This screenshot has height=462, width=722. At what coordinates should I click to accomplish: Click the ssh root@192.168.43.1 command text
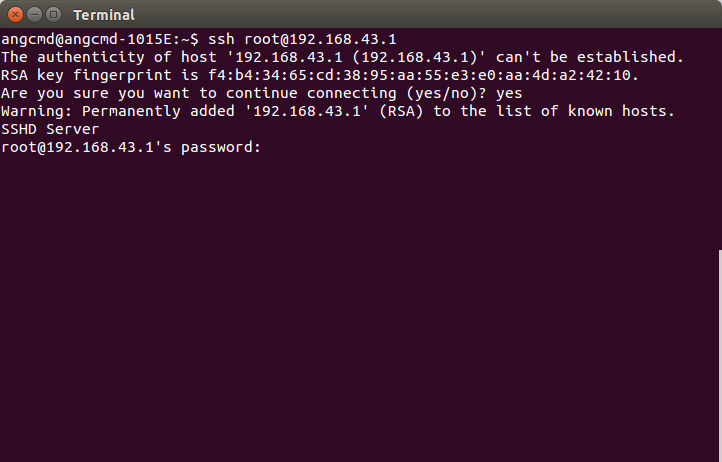click(x=302, y=39)
